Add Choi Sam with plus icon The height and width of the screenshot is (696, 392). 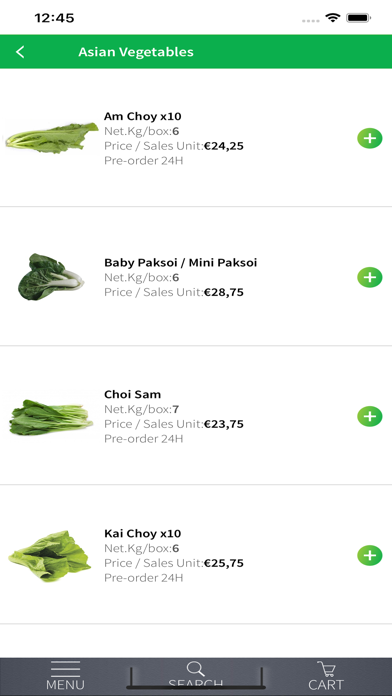(x=369, y=416)
